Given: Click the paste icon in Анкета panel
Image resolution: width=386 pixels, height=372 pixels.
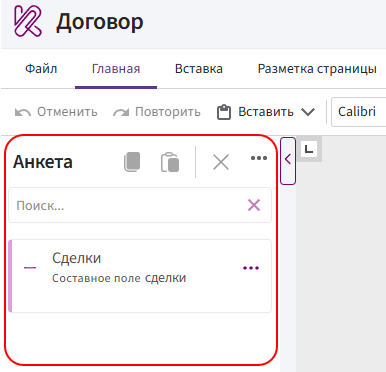Looking at the screenshot, I should 170,162.
